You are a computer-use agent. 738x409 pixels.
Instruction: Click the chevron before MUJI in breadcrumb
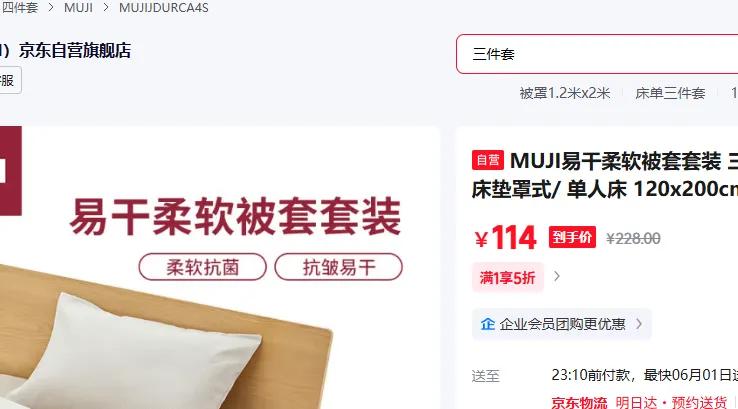51,8
